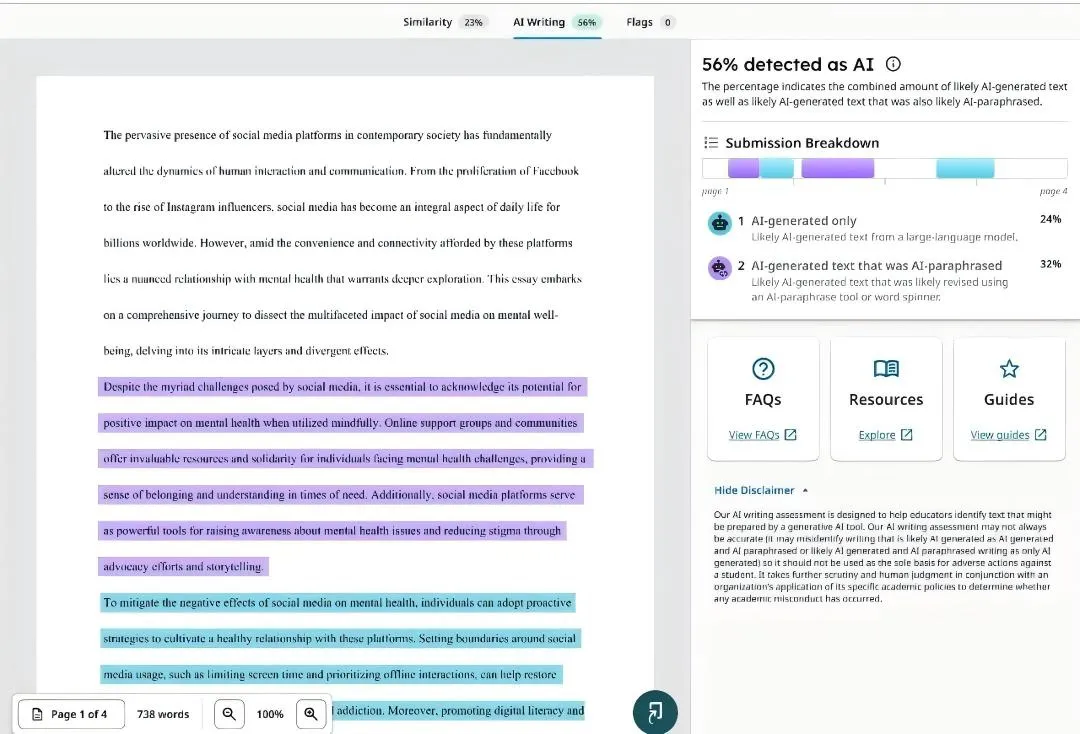
Task: Click the Resources open book icon
Action: (x=886, y=369)
